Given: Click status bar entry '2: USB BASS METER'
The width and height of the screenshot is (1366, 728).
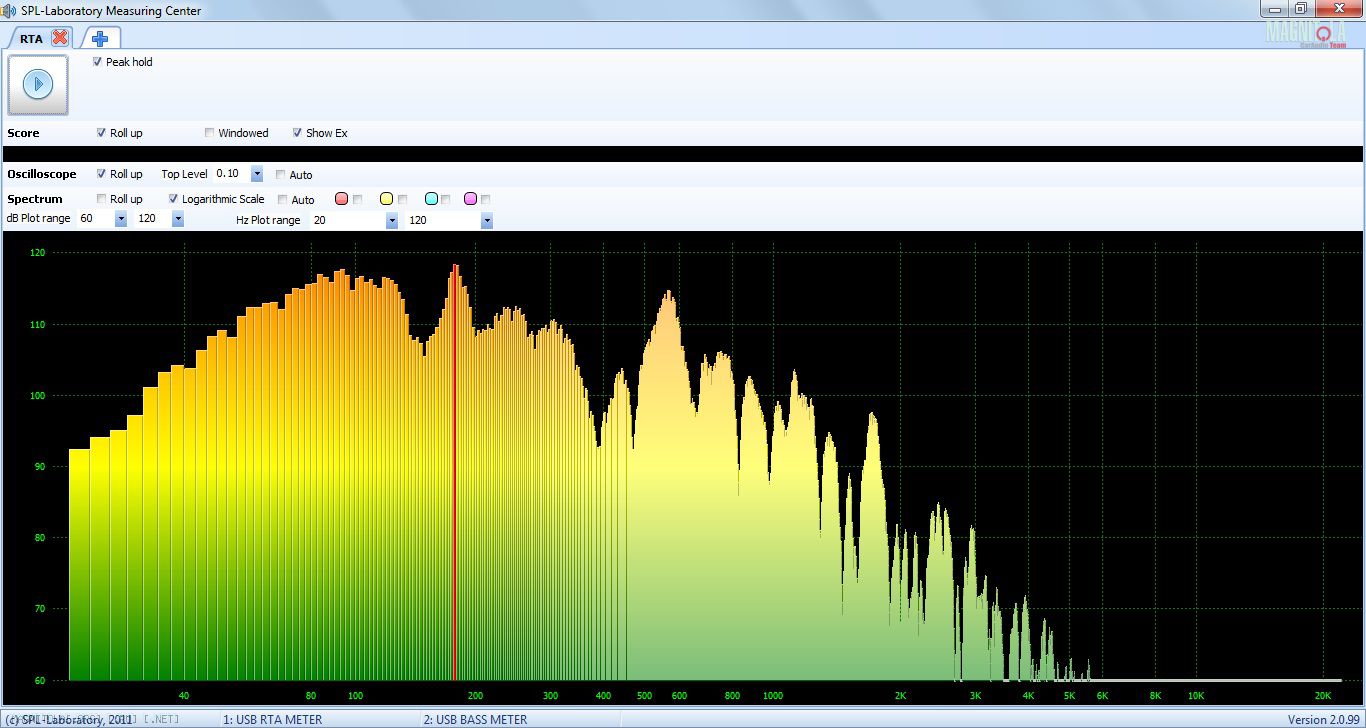Looking at the screenshot, I should coord(475,719).
